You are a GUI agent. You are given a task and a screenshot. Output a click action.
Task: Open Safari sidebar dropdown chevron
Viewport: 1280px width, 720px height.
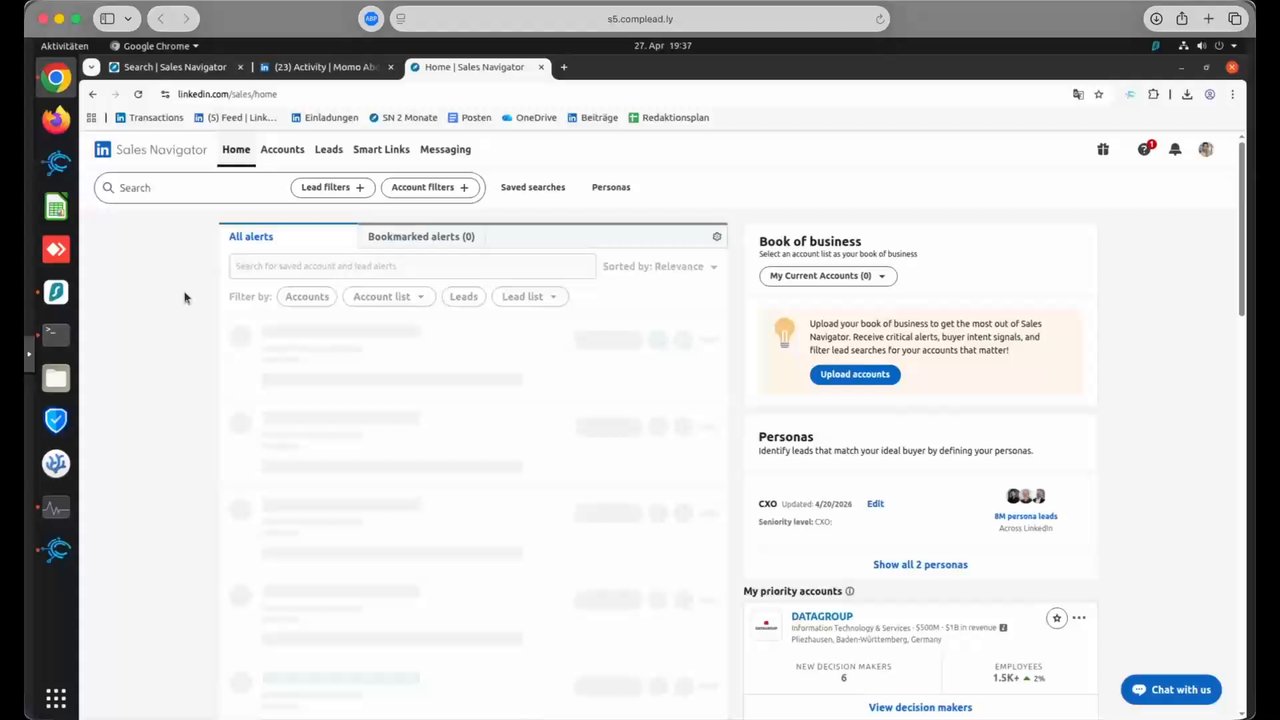(x=128, y=18)
